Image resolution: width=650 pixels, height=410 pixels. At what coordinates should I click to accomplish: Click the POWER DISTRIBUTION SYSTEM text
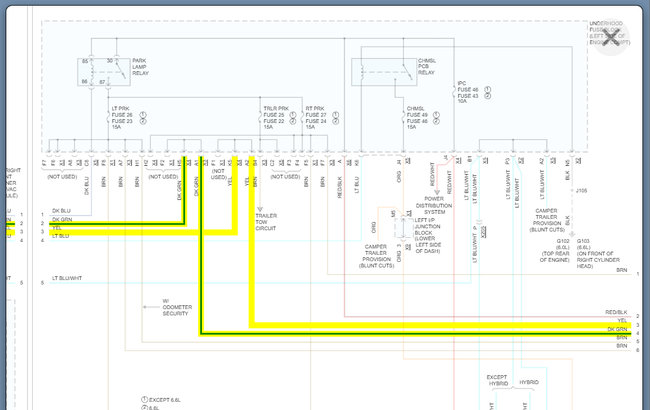434,205
